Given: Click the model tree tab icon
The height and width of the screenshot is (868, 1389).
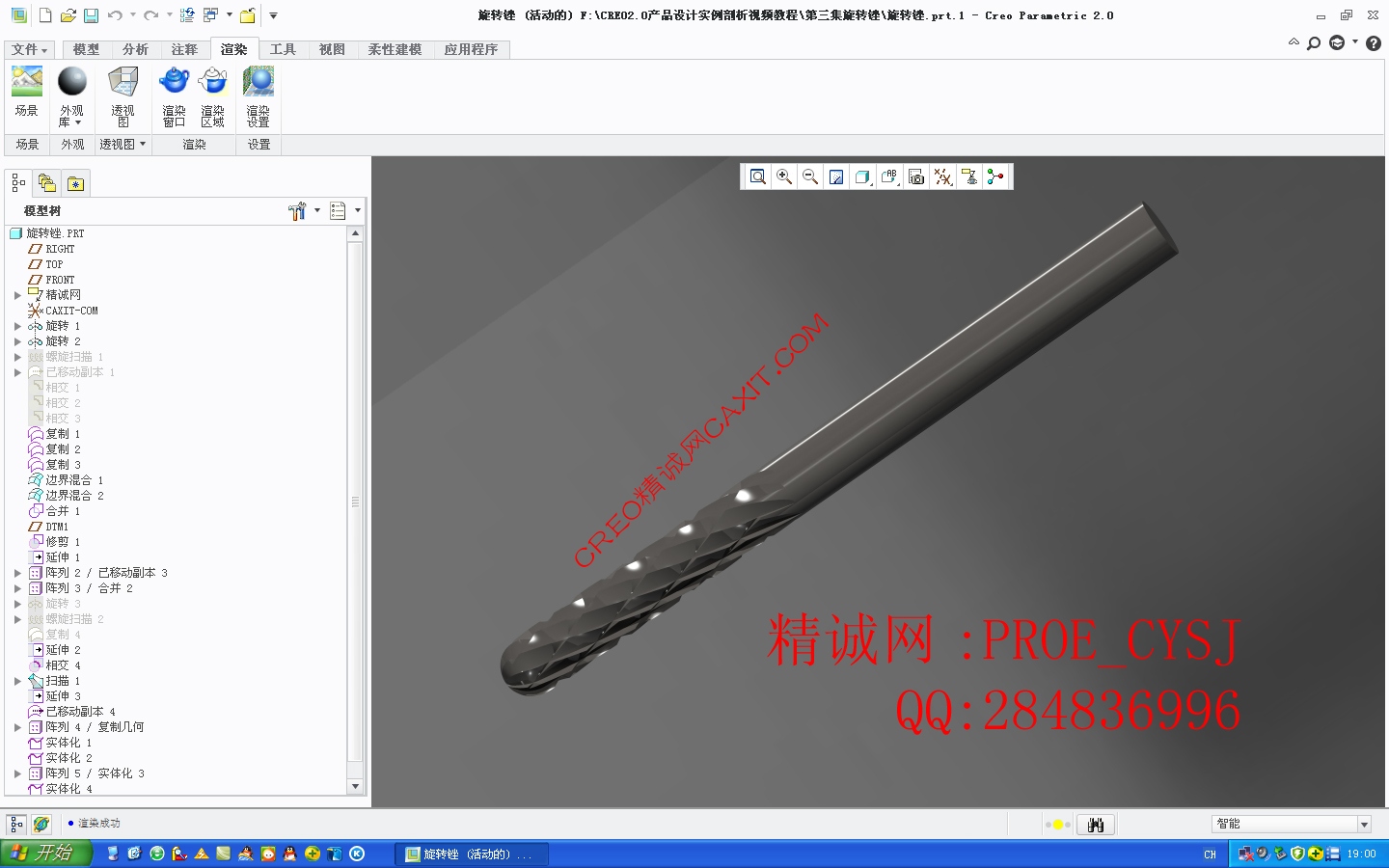Looking at the screenshot, I should pos(18,182).
